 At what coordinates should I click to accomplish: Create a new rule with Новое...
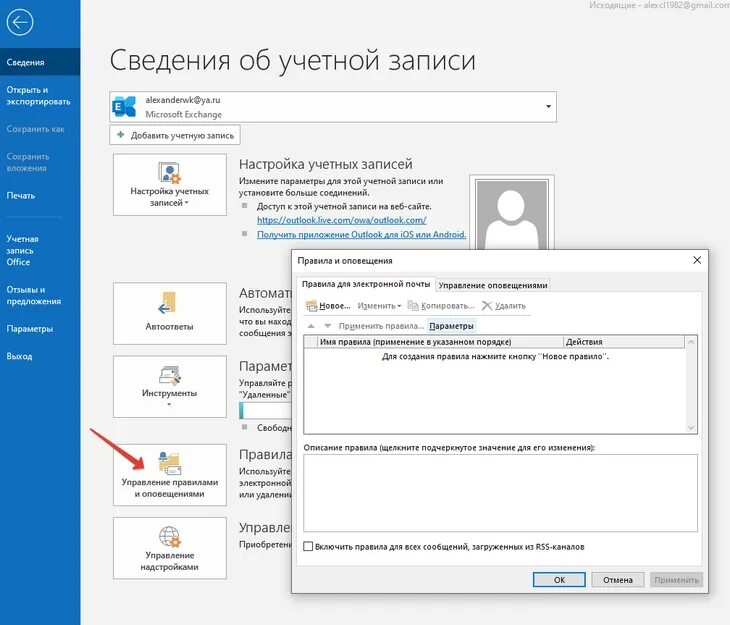point(328,306)
